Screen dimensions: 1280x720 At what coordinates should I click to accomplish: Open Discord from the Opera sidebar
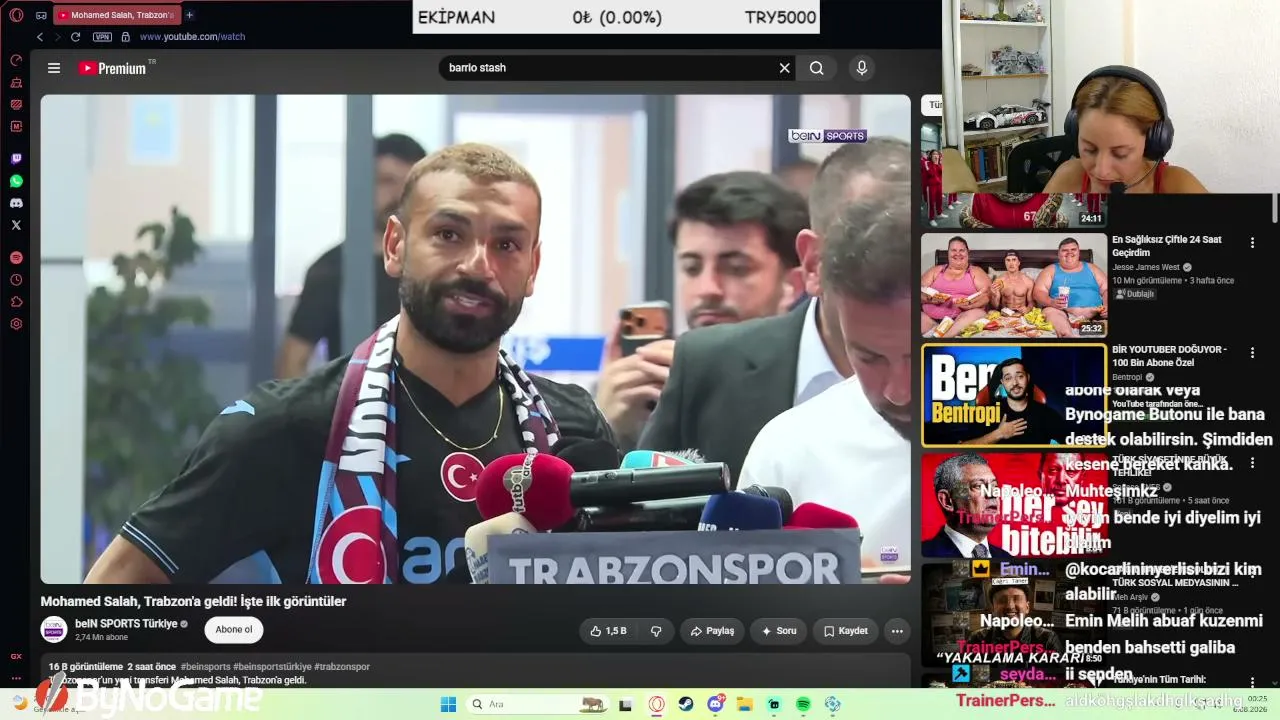tap(16, 203)
